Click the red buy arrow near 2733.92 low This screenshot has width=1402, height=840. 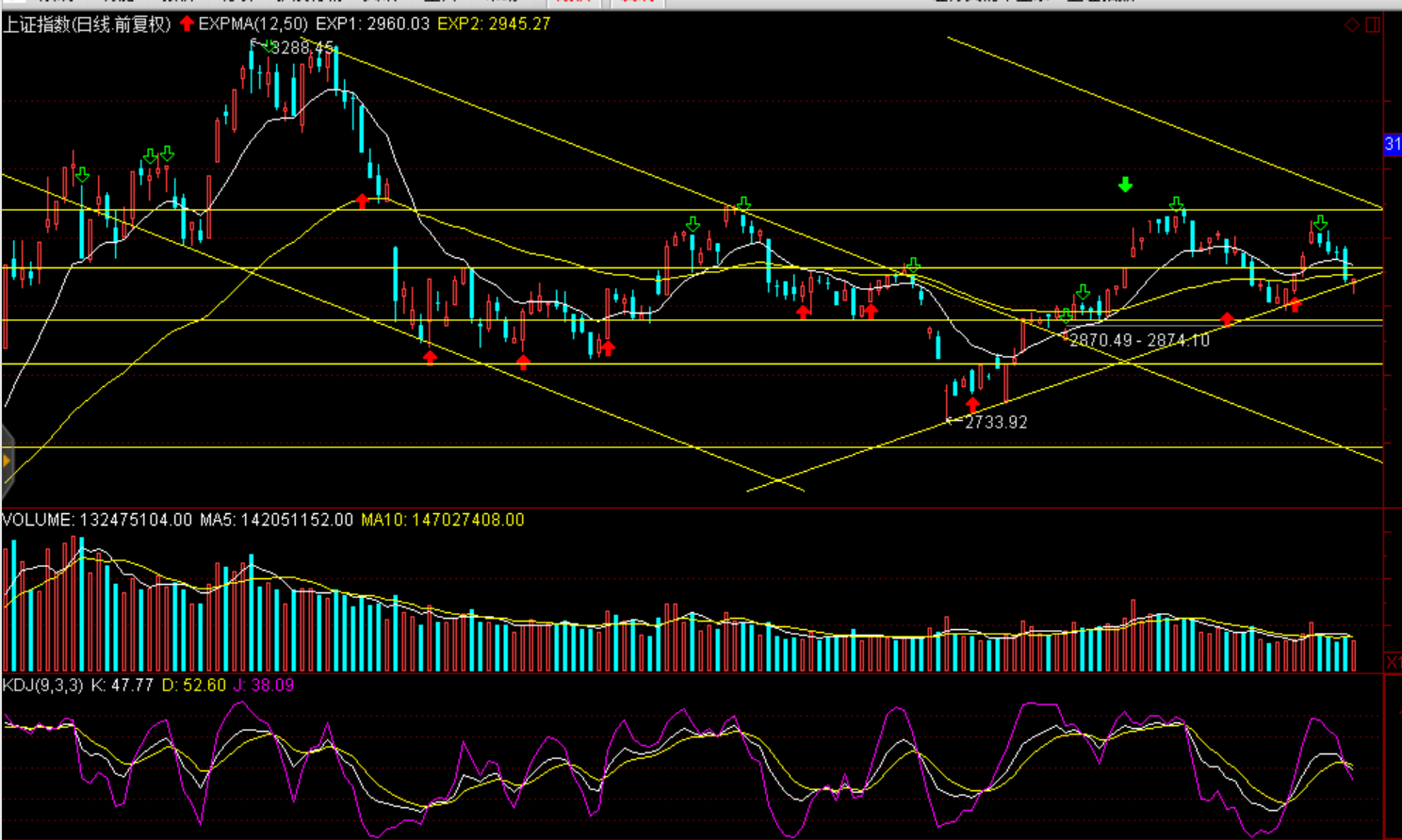[972, 405]
